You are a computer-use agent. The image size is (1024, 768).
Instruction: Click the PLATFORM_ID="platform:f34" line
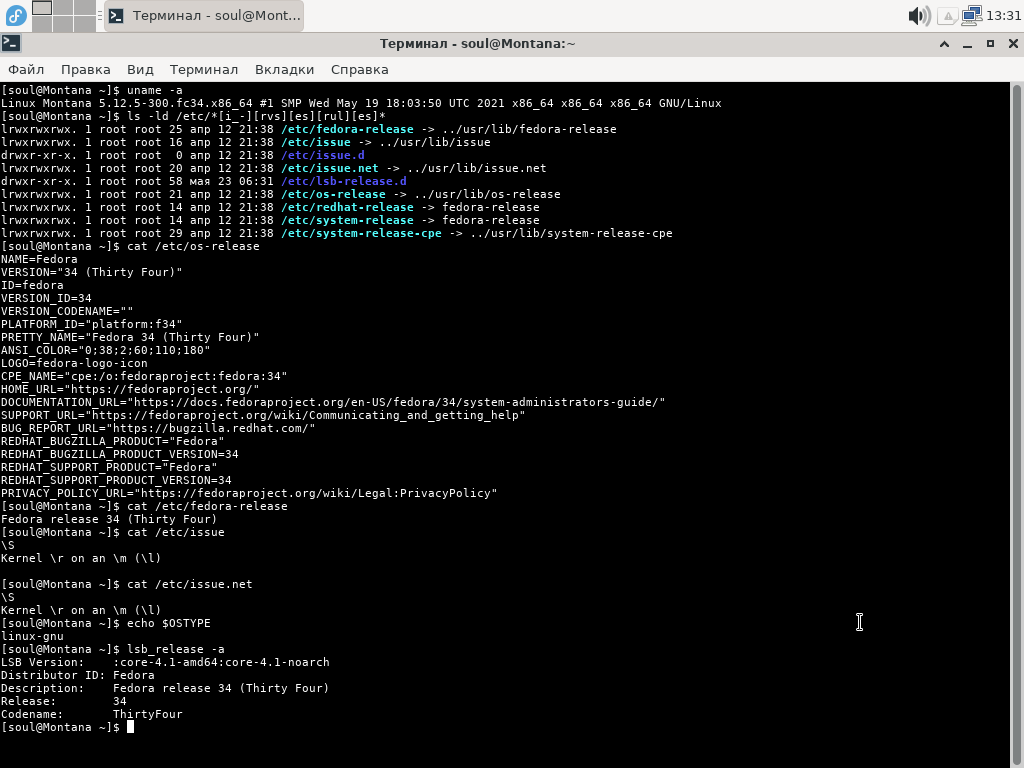91,324
